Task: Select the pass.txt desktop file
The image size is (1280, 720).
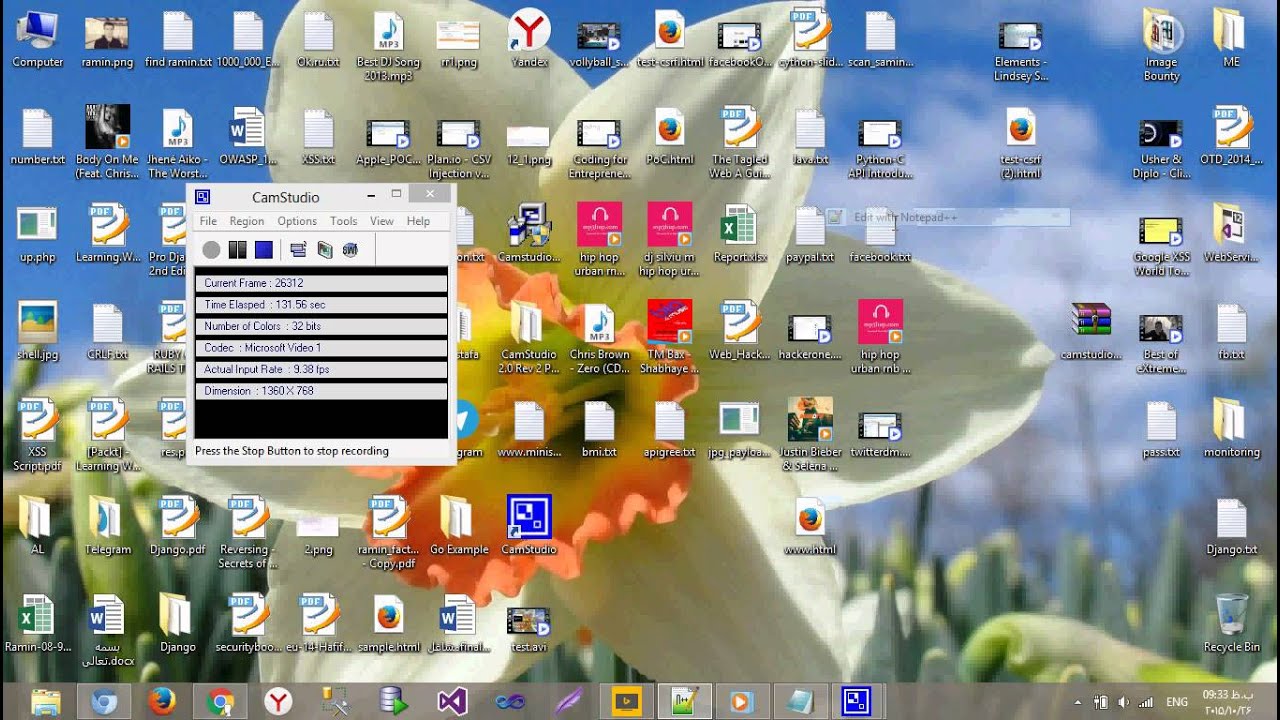Action: tap(1162, 430)
